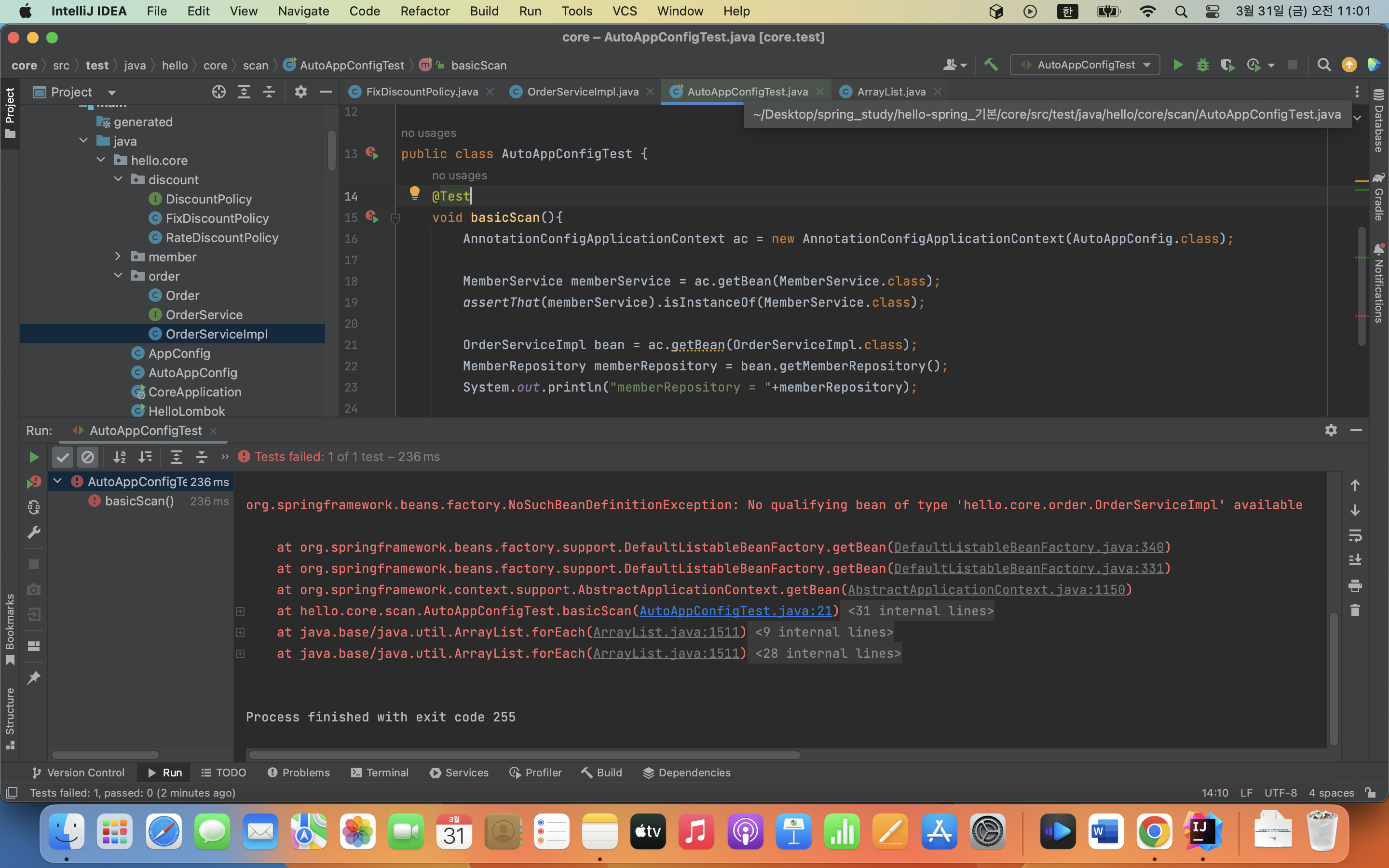Open AbstractApplicationContext.java:1150 link

point(986,590)
